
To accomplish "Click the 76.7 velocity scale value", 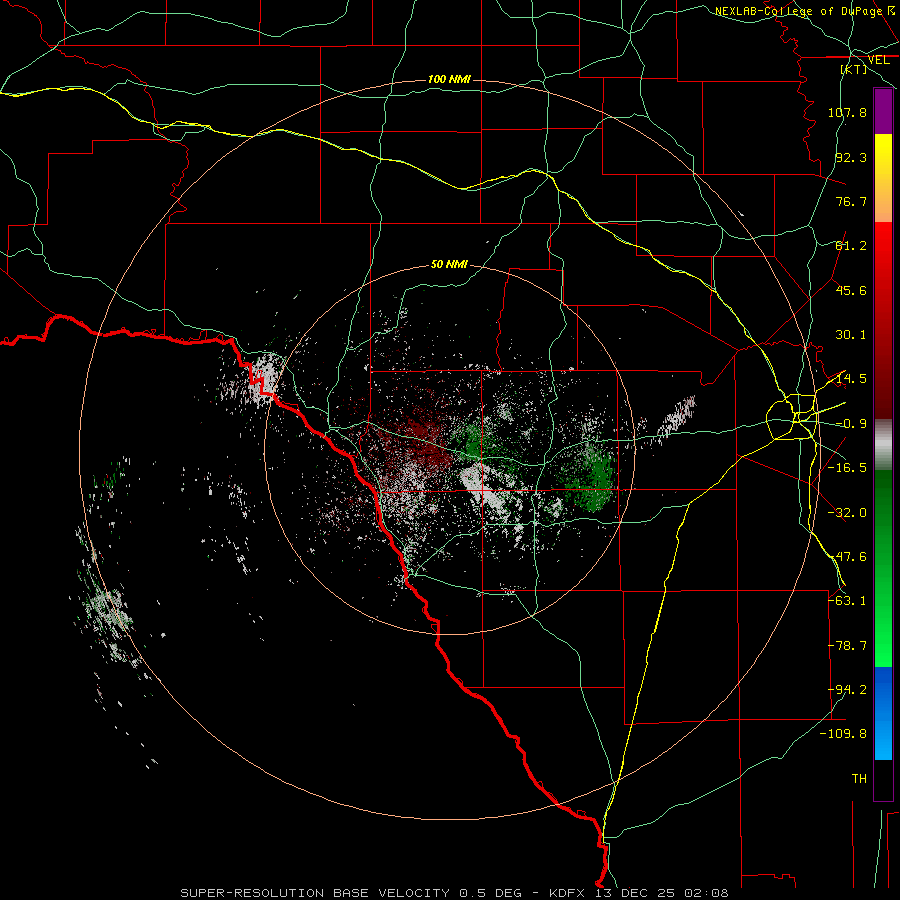I will tap(851, 201).
